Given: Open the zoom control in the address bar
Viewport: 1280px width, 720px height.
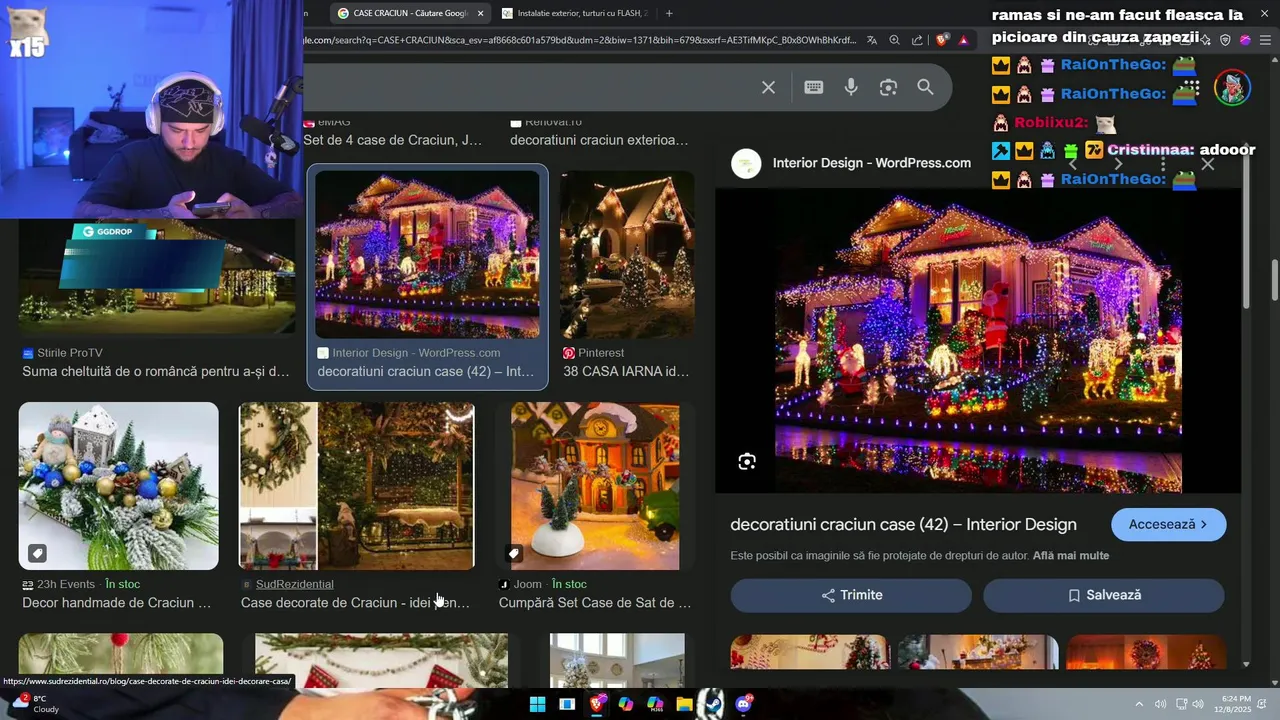Looking at the screenshot, I should pos(894,40).
